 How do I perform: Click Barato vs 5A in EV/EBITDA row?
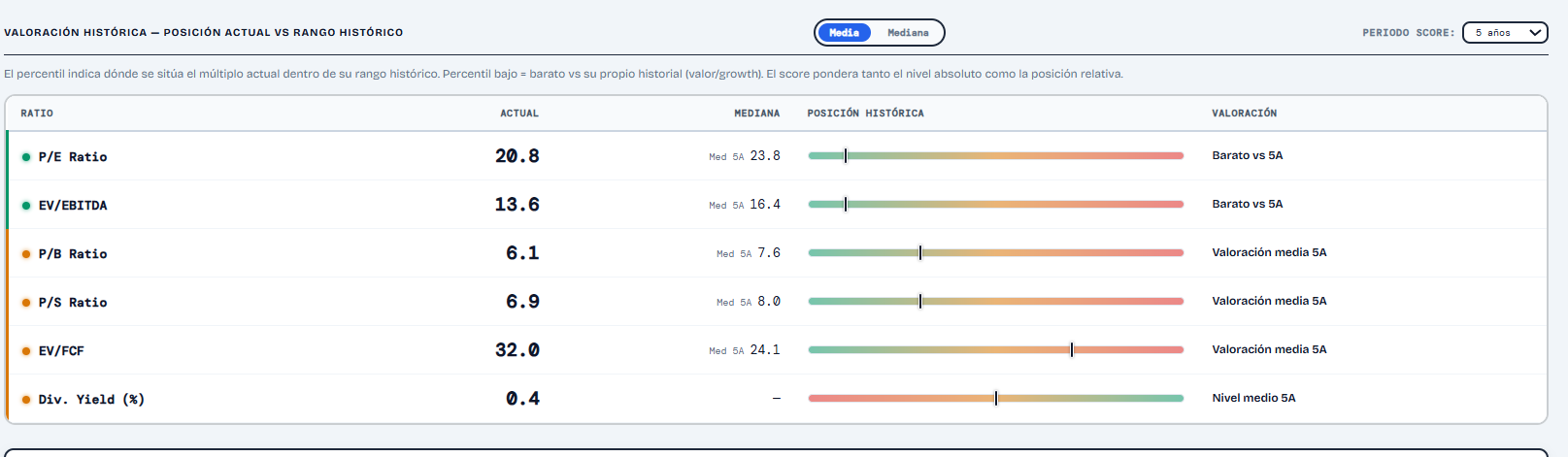click(1248, 204)
